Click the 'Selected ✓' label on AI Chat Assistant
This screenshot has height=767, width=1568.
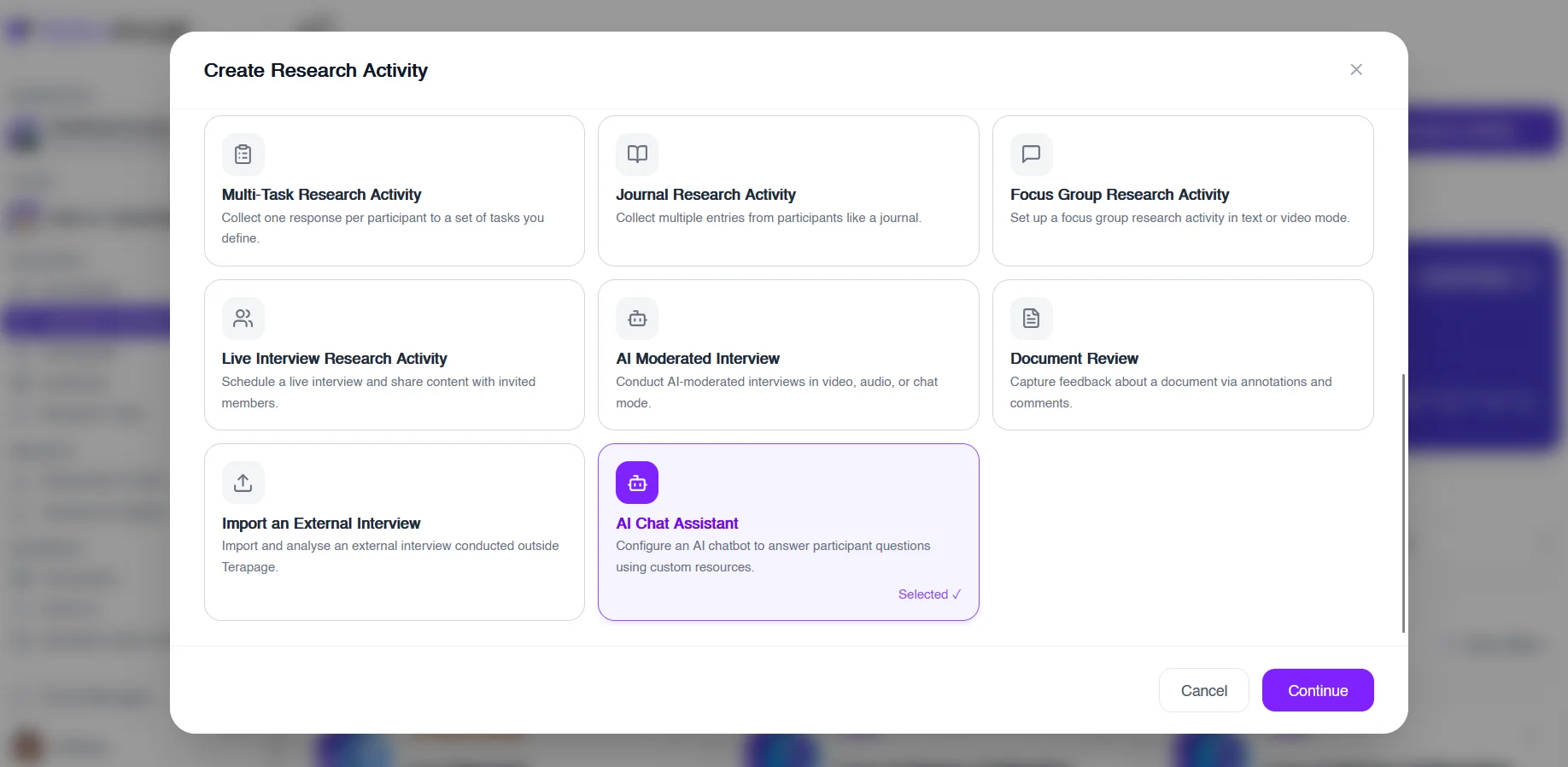coord(929,594)
